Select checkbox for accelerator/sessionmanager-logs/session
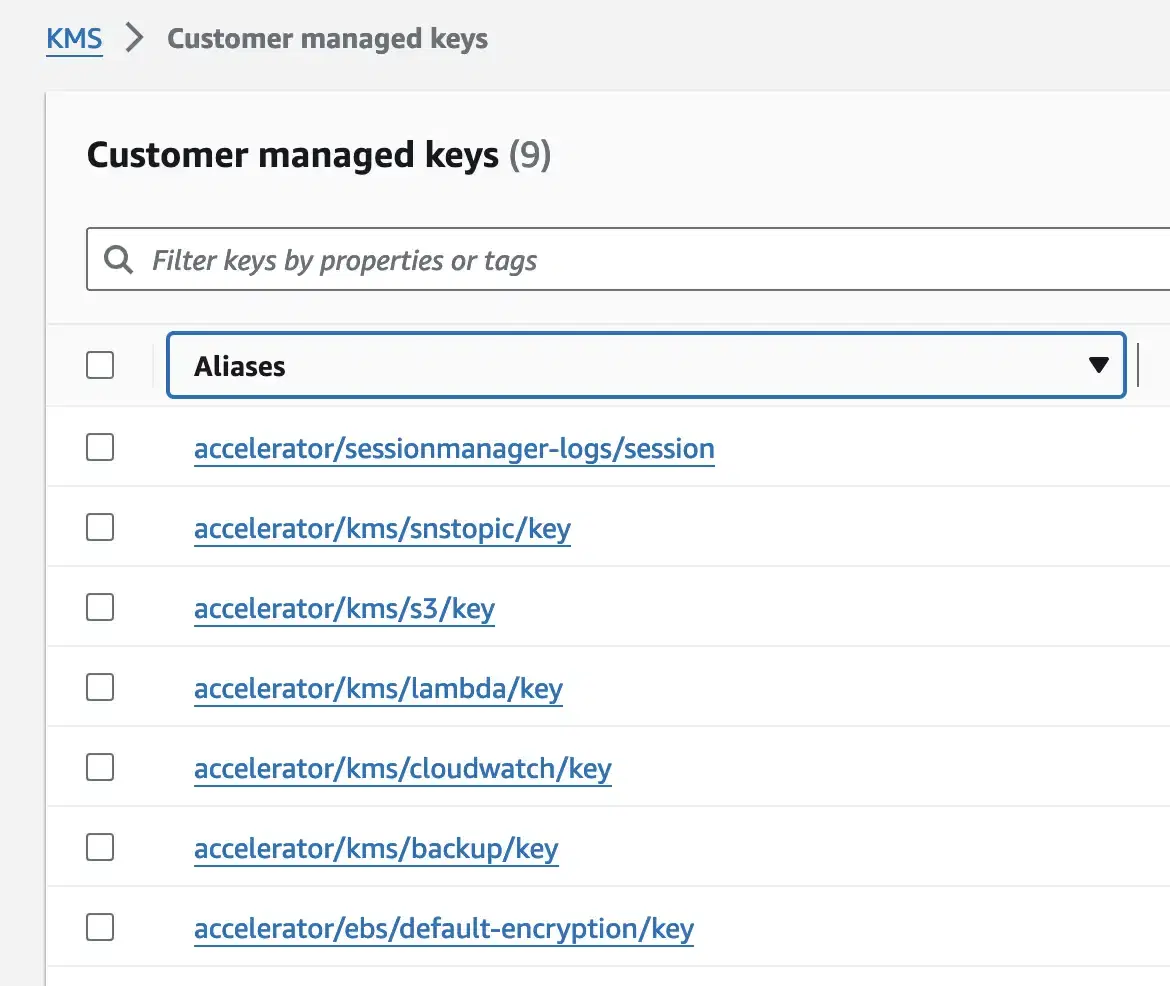Image resolution: width=1170 pixels, height=986 pixels. (x=100, y=447)
